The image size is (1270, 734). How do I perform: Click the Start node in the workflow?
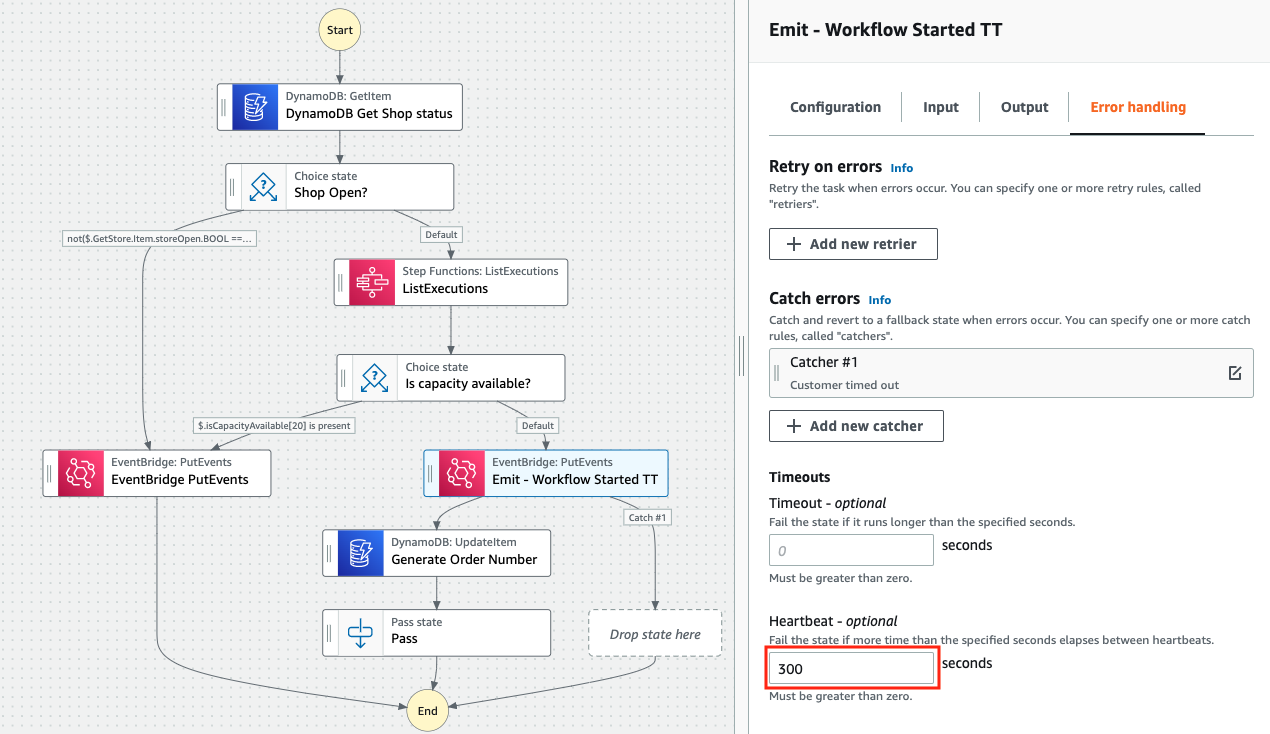pyautogui.click(x=339, y=29)
